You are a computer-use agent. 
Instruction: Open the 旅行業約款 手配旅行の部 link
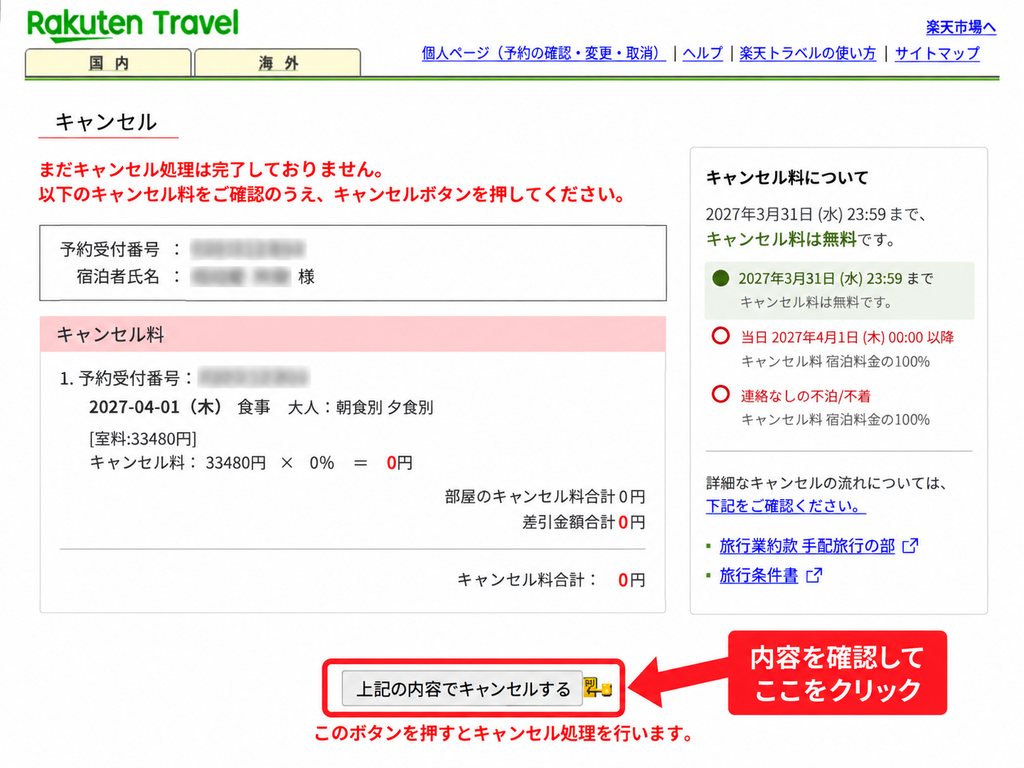[807, 546]
